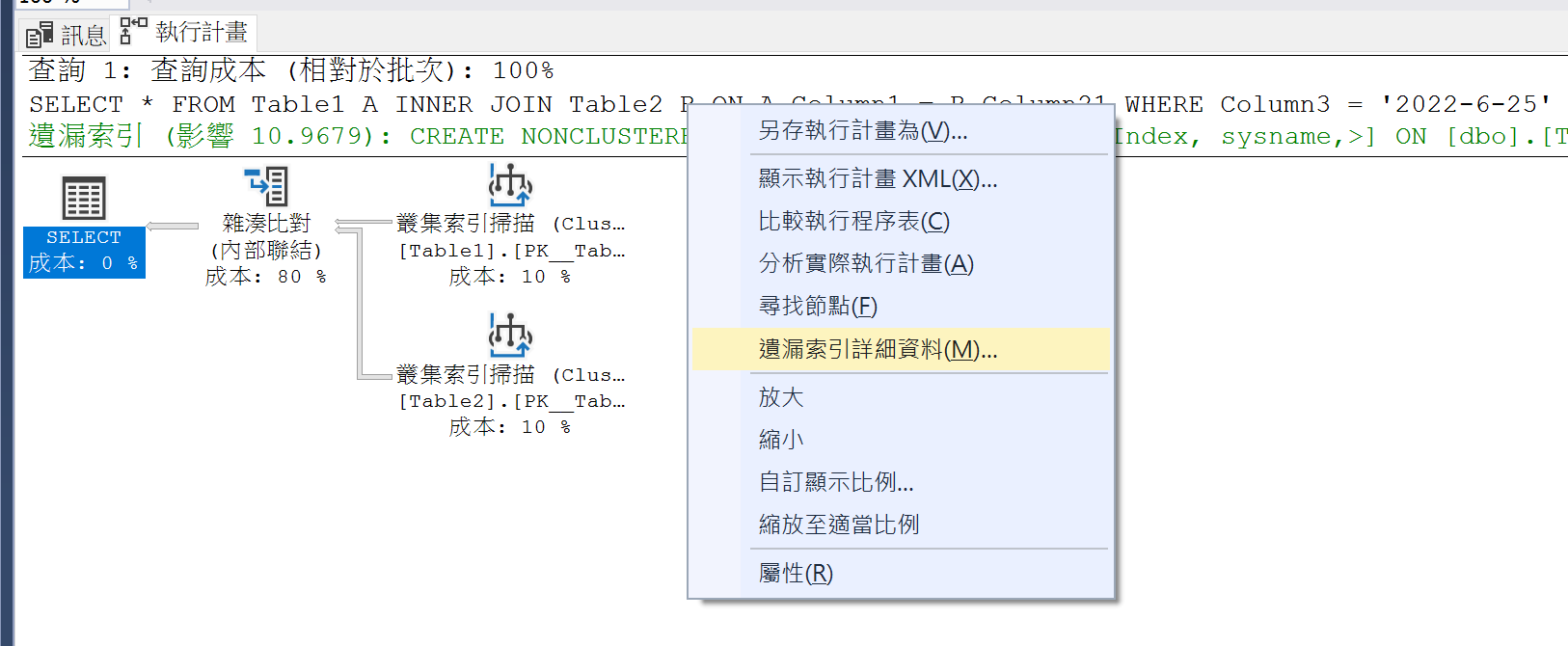
Task: Open 遺漏索引詳細資料 menu entry
Action: click(x=901, y=349)
